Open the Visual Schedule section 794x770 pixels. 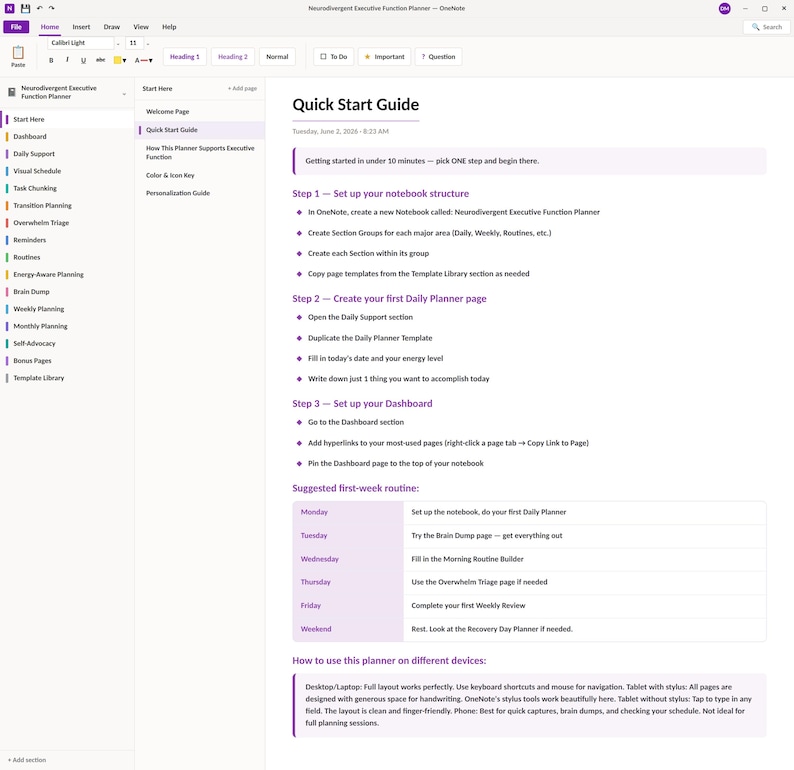(67, 171)
